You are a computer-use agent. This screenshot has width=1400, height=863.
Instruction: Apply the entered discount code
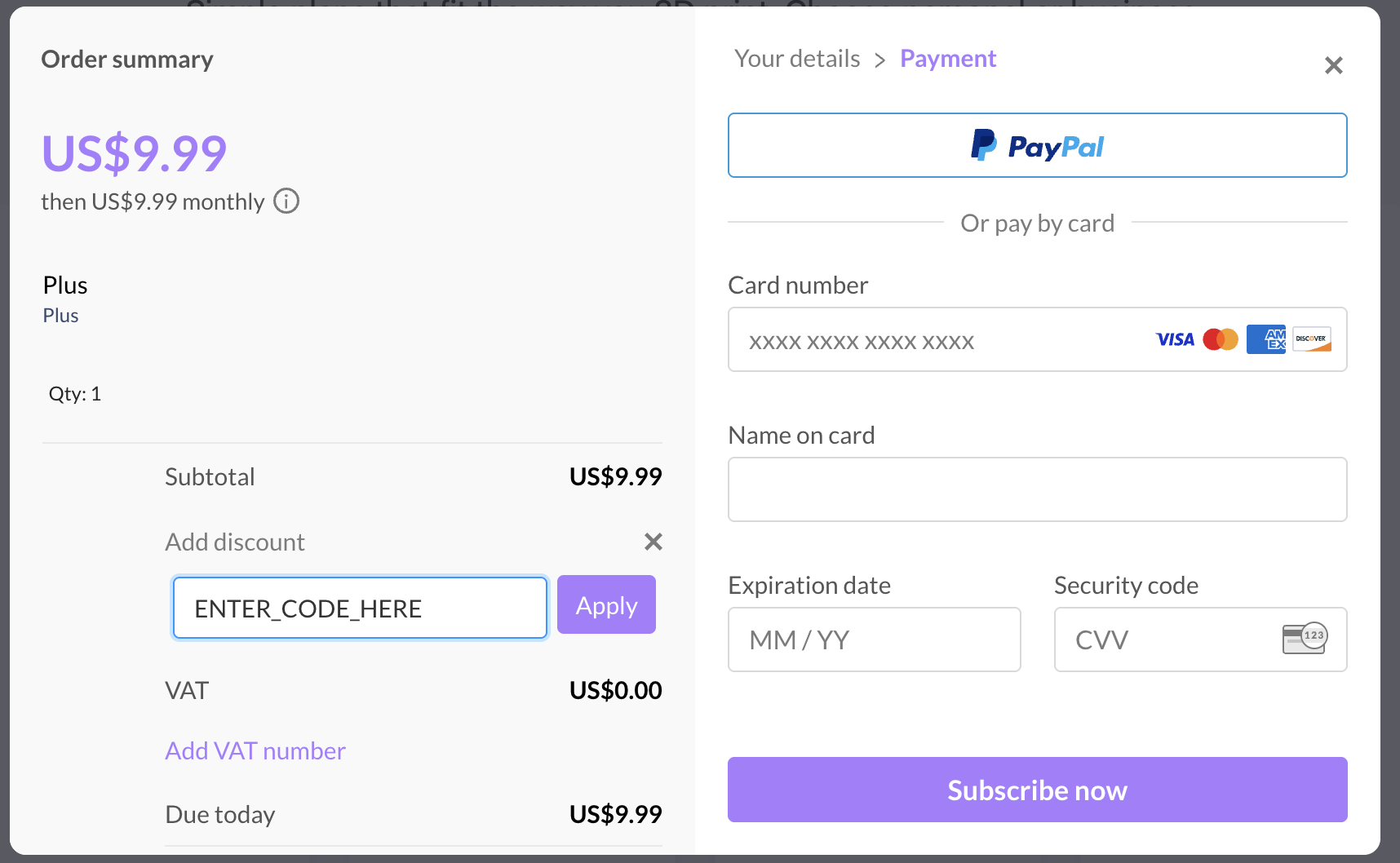click(x=605, y=604)
